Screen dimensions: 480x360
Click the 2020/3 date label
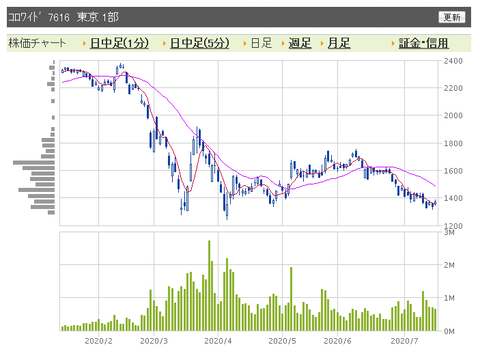point(154,341)
